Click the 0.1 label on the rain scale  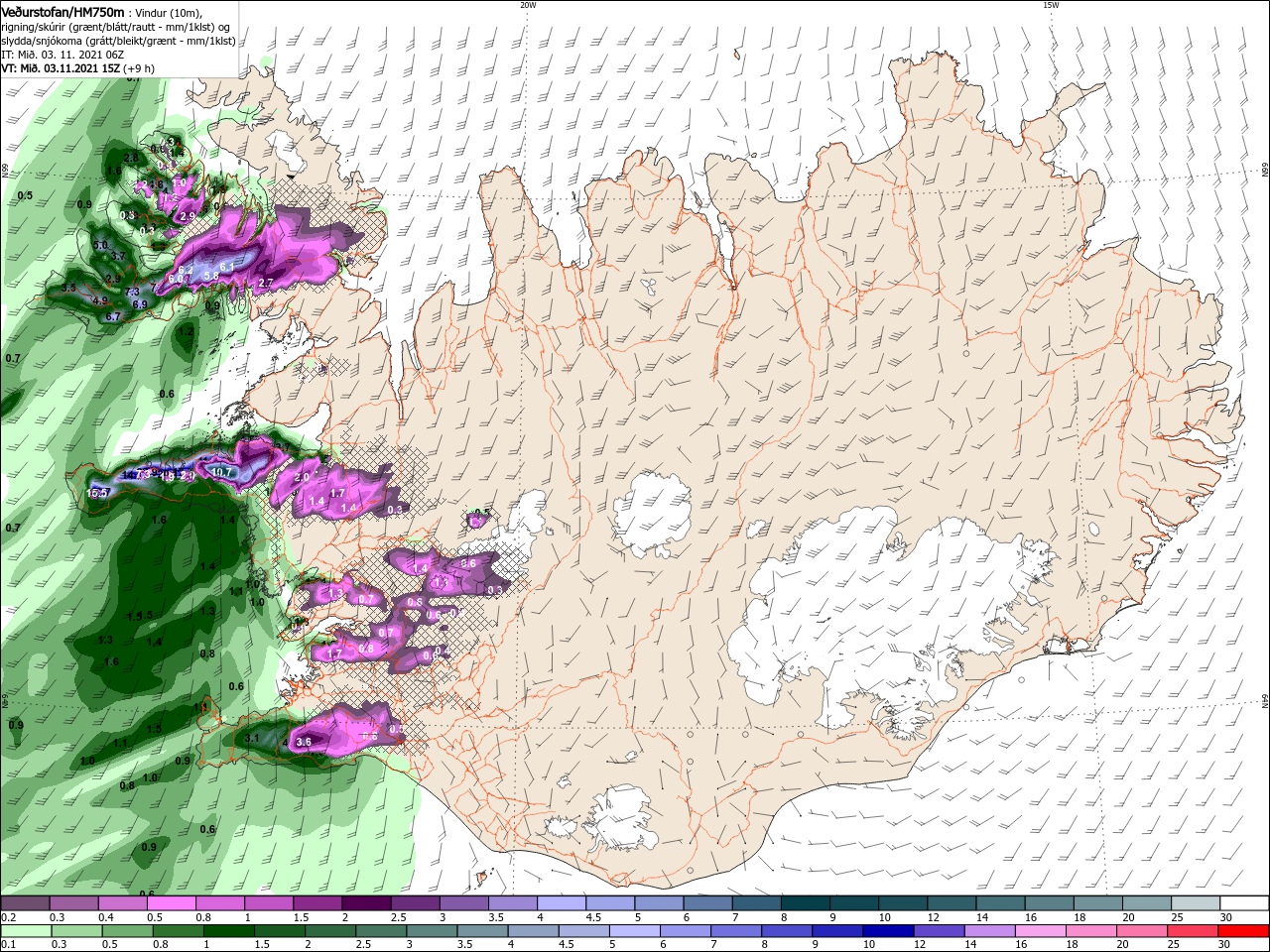pyautogui.click(x=7, y=944)
